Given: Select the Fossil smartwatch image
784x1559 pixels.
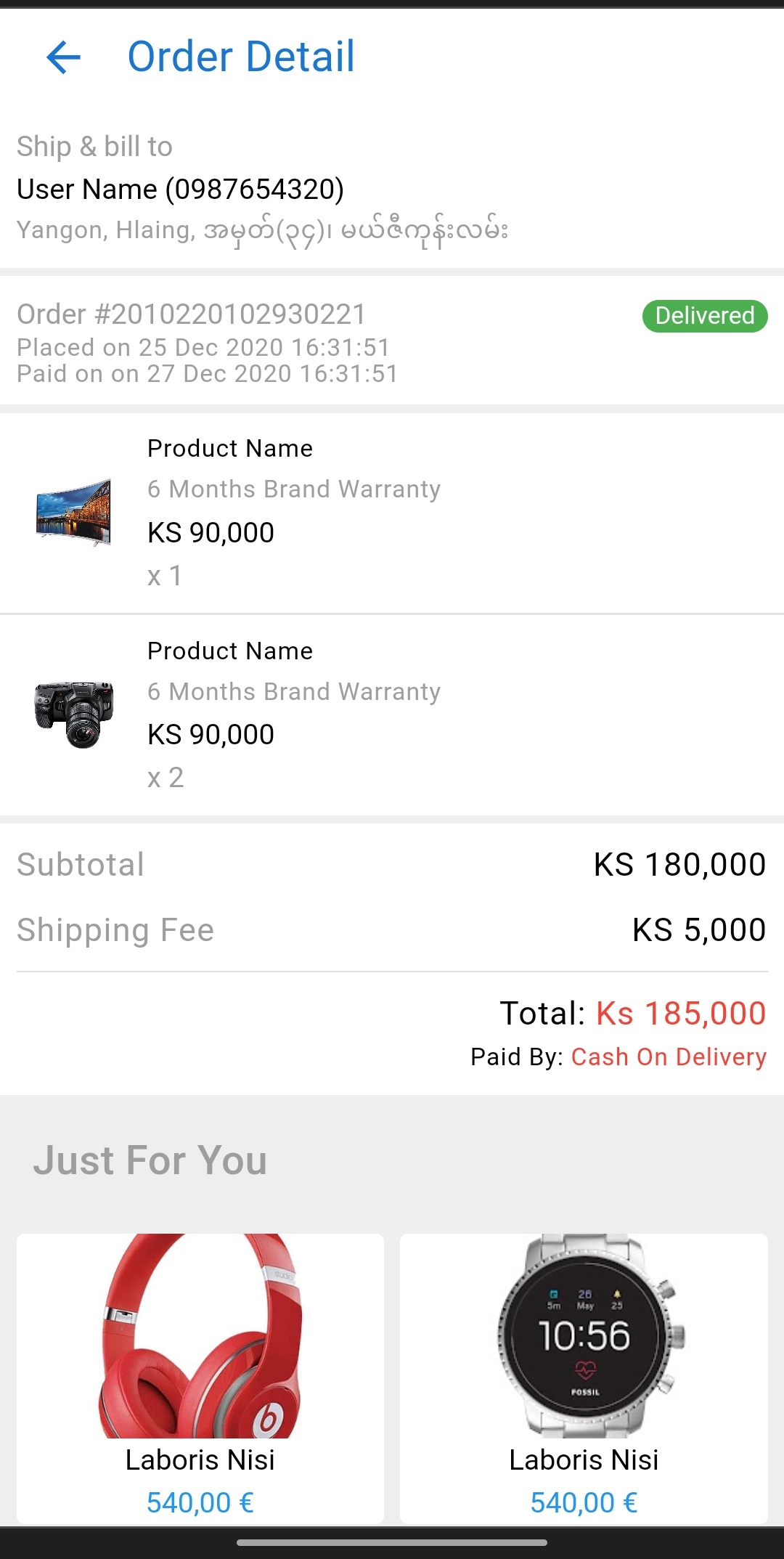Looking at the screenshot, I should coord(584,1335).
